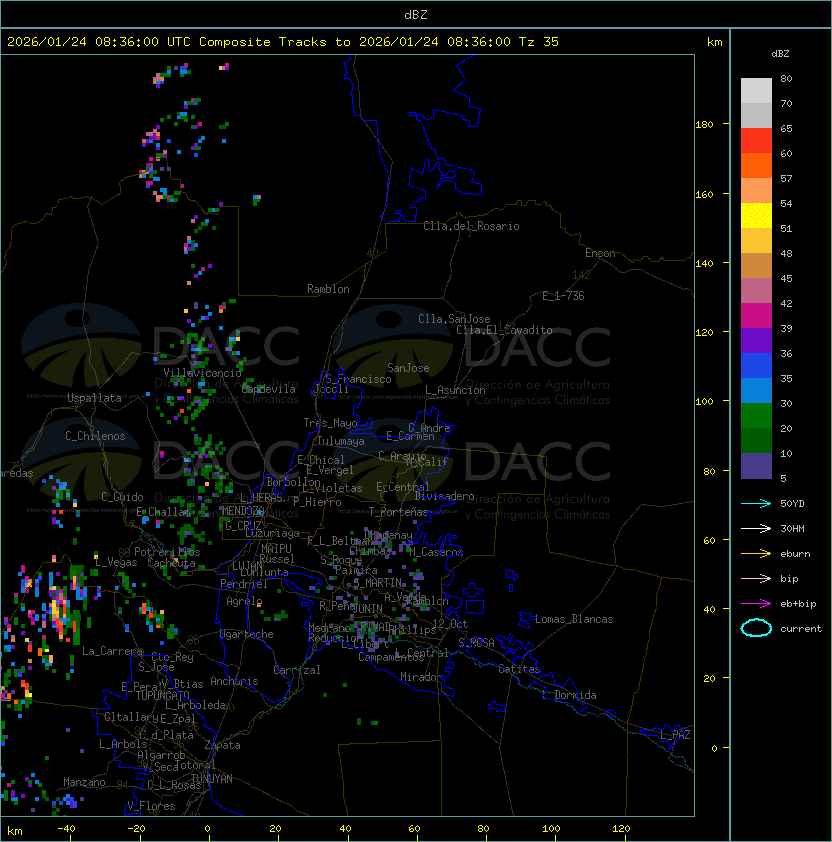Choose the royal blue swatch above 35
Viewport: 832px width, 842px height.
pos(756,366)
